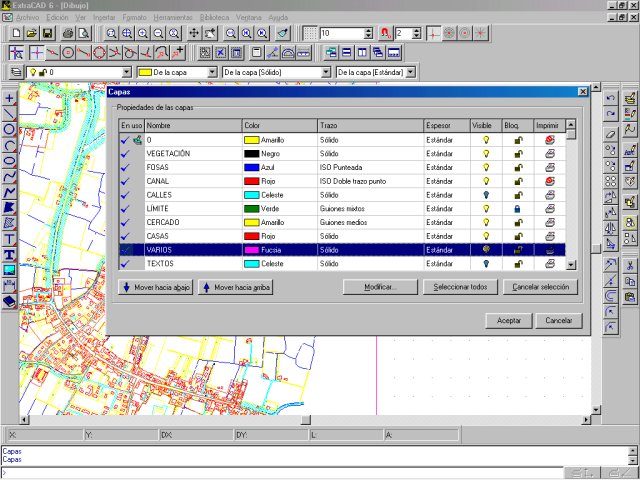Open the color dropdown 'De la capa'
The image size is (640, 480).
[x=212, y=73]
